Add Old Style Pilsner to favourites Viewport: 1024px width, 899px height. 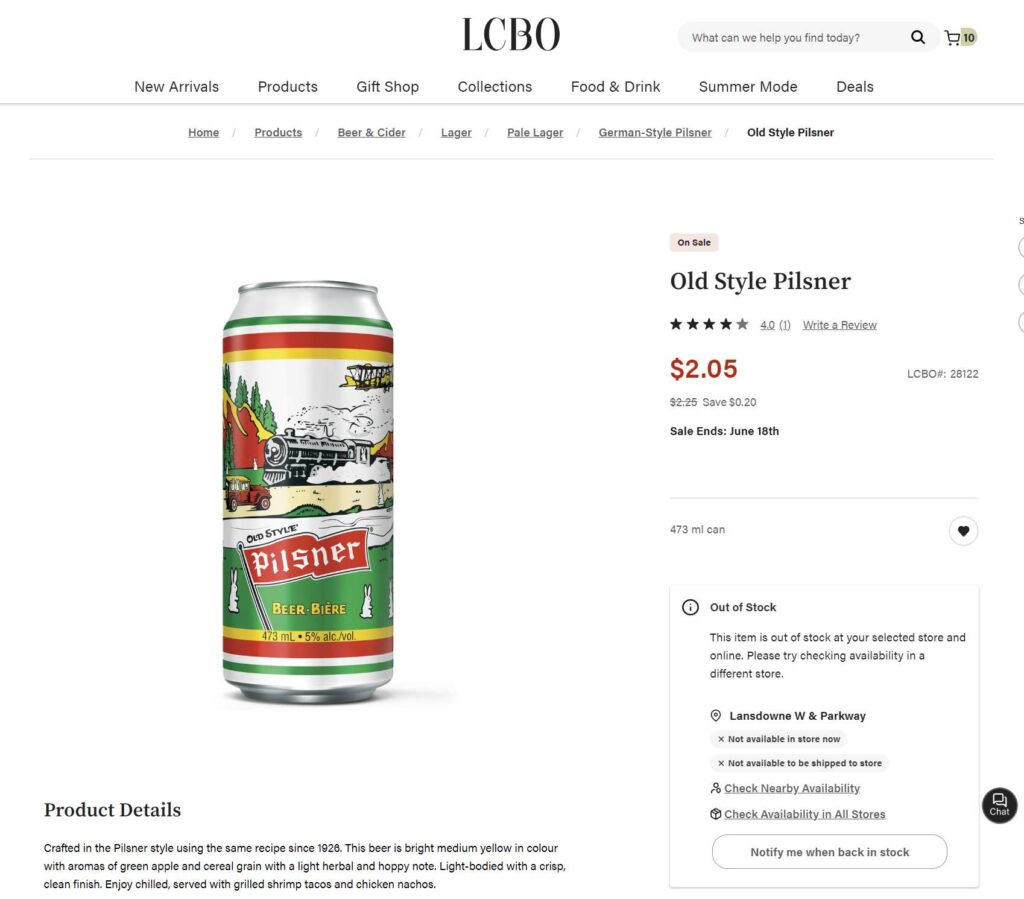pyautogui.click(x=963, y=531)
